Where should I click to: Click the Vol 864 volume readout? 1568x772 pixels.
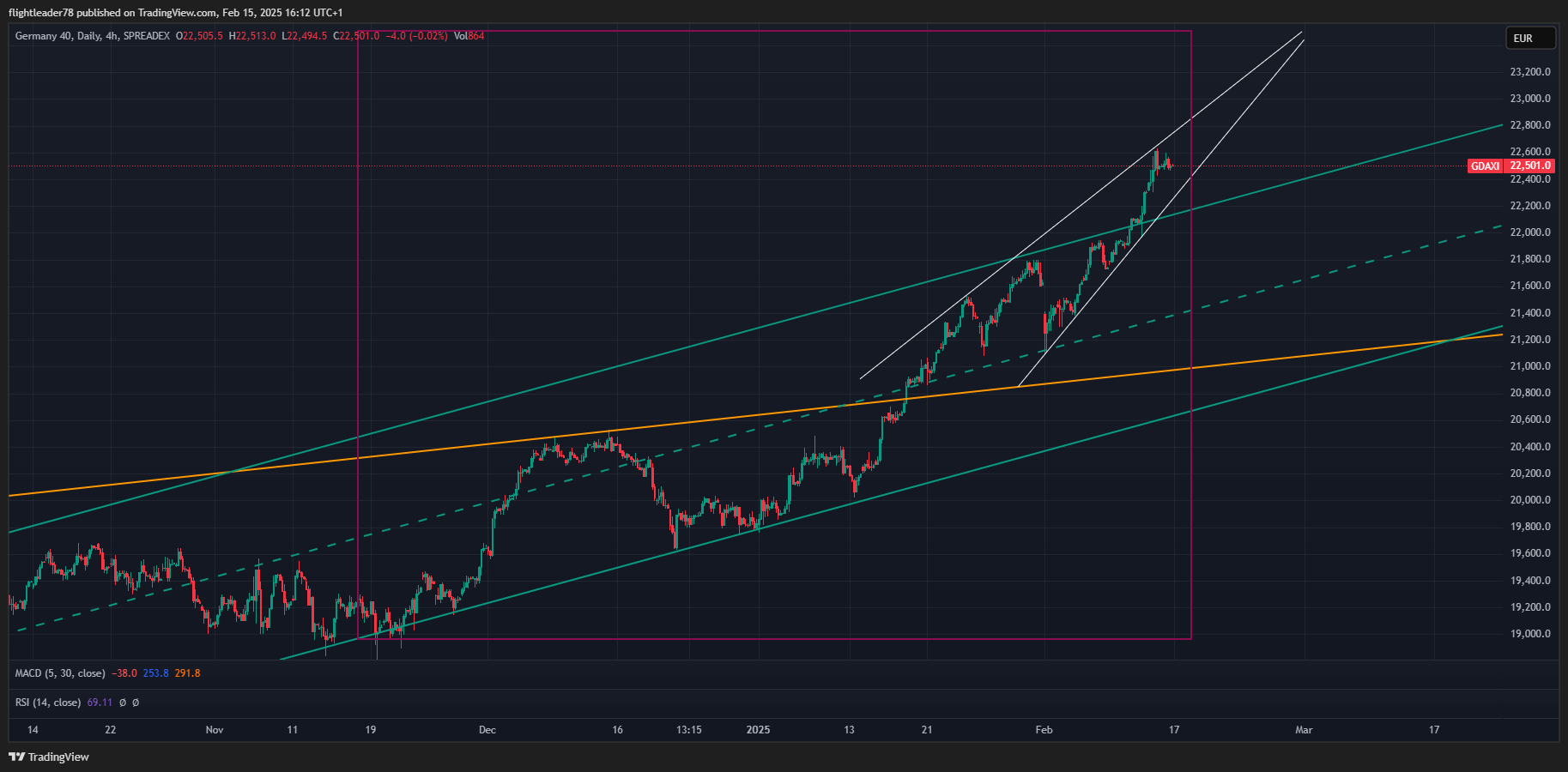pyautogui.click(x=469, y=36)
